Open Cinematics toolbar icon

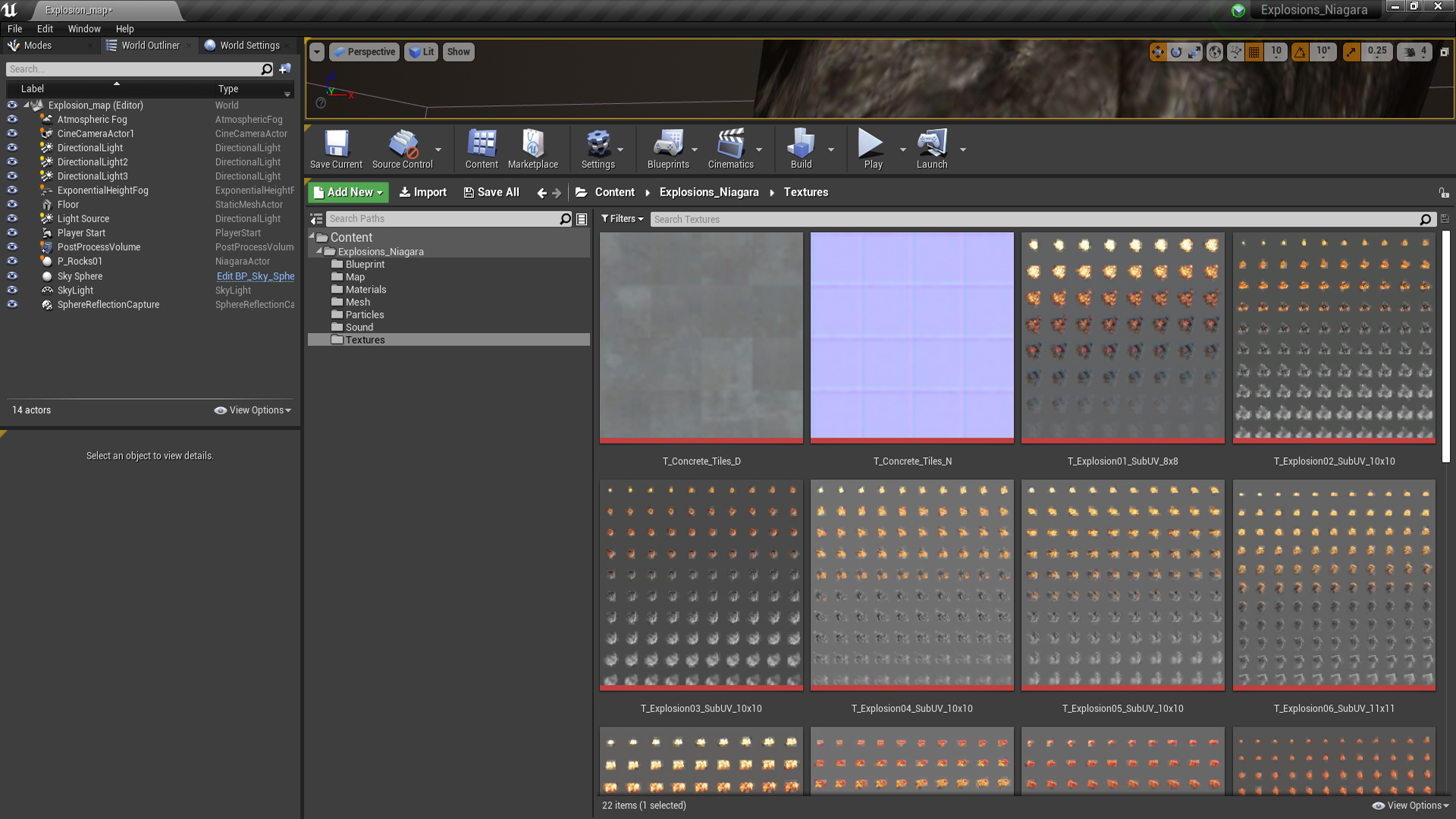(x=730, y=149)
